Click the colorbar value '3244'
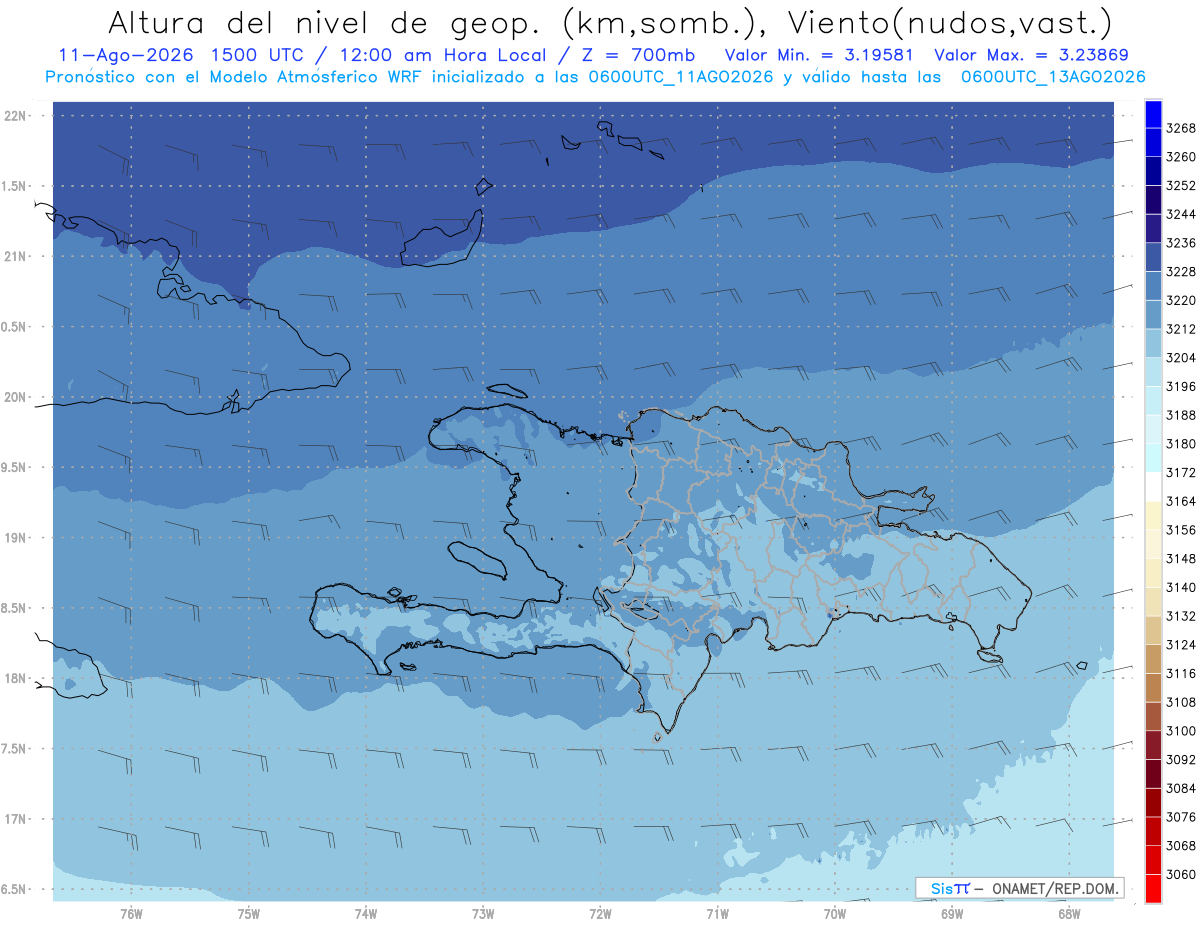 [x=1181, y=214]
